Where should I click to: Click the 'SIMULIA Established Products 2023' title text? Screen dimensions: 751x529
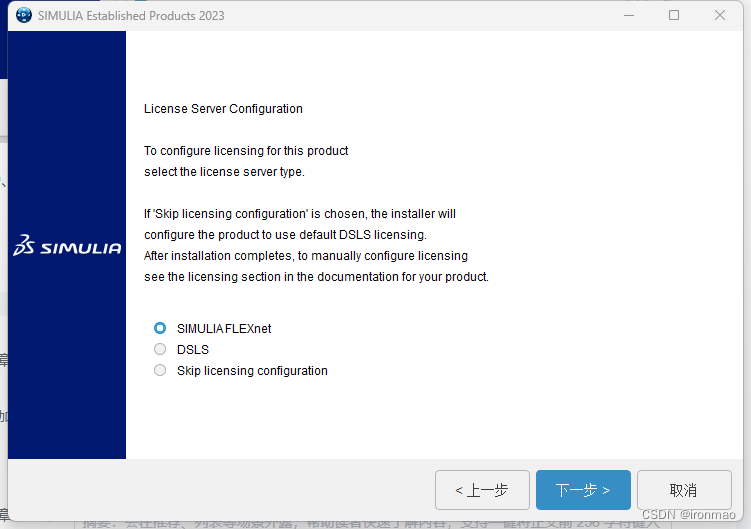click(131, 16)
